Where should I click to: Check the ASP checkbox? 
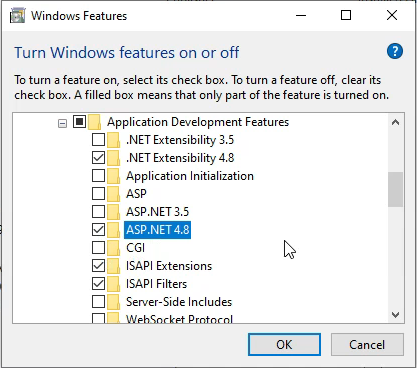[x=98, y=194]
